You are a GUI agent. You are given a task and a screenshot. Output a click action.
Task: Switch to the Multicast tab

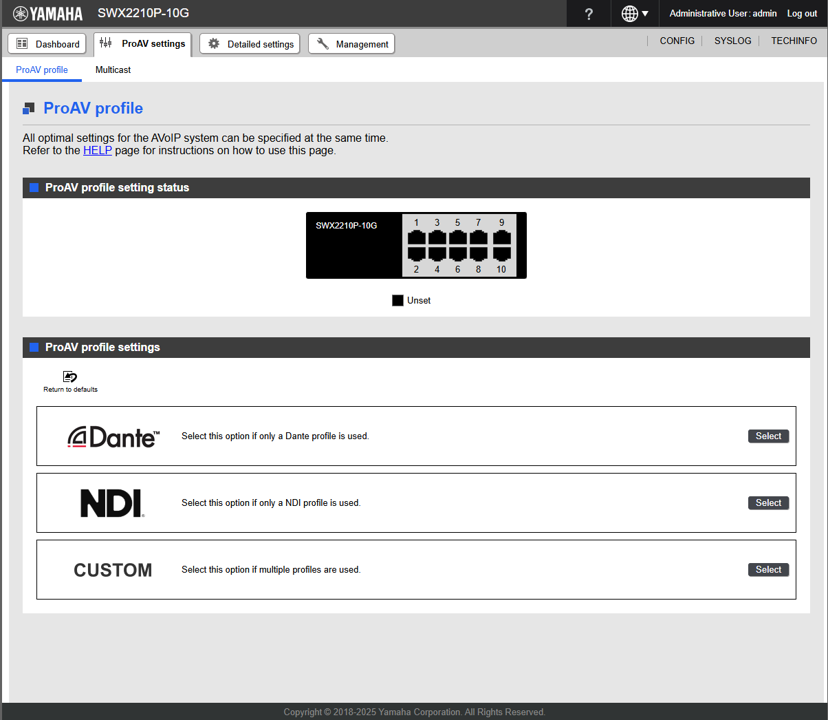coord(112,70)
